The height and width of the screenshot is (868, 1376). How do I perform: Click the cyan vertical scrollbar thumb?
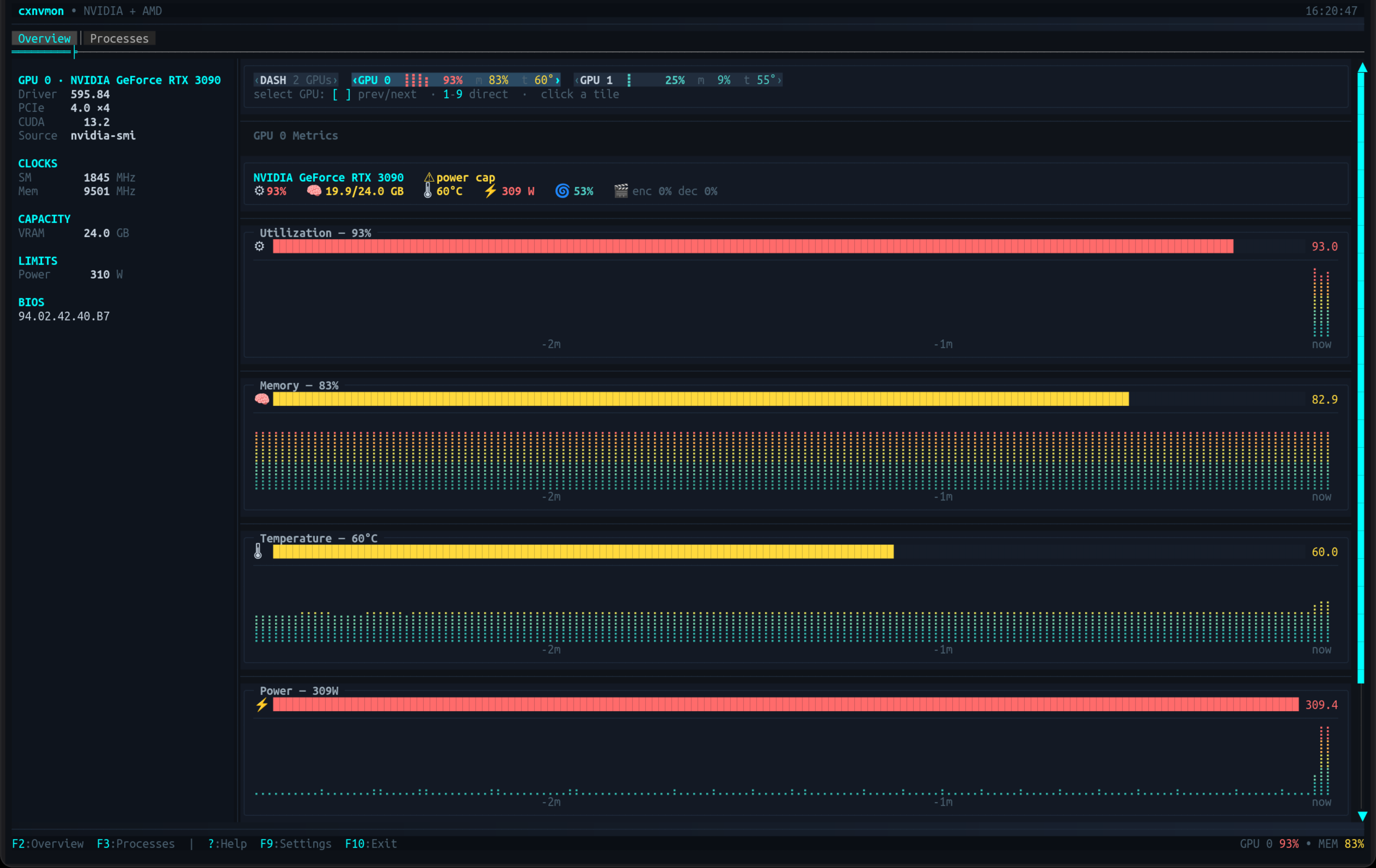pos(1361,378)
